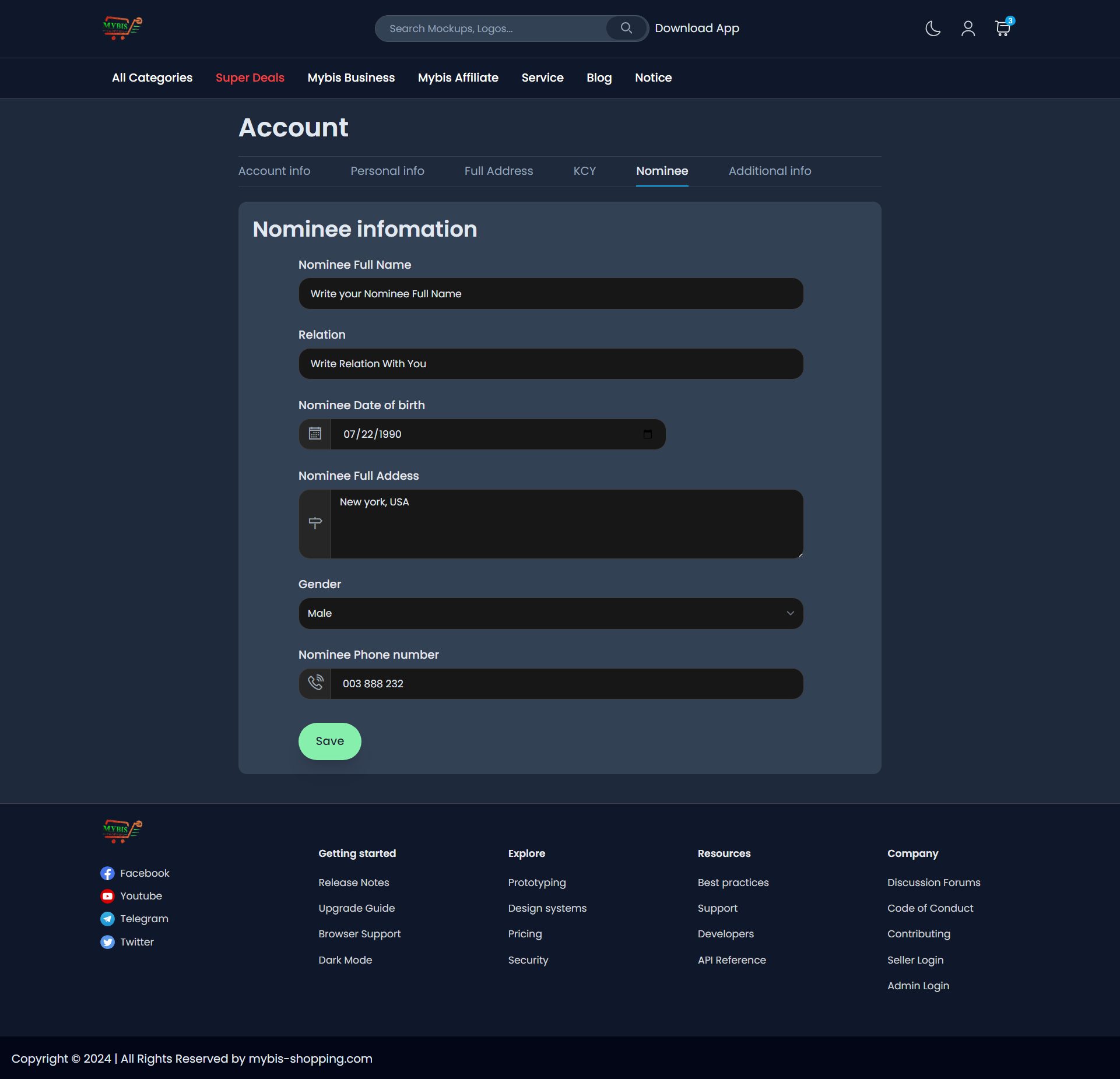Open the Seller Login footer link
The image size is (1120, 1079).
coord(915,960)
